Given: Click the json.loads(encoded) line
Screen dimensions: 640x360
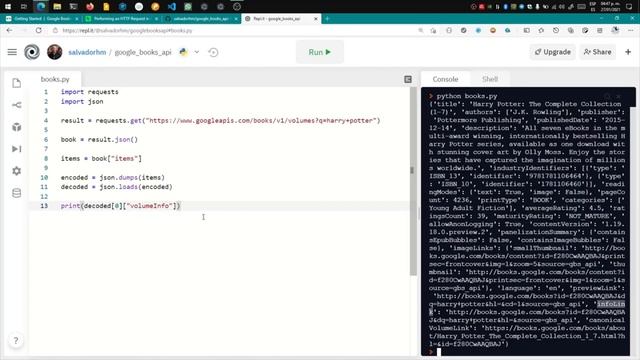Looking at the screenshot, I should pyautogui.click(x=116, y=187).
